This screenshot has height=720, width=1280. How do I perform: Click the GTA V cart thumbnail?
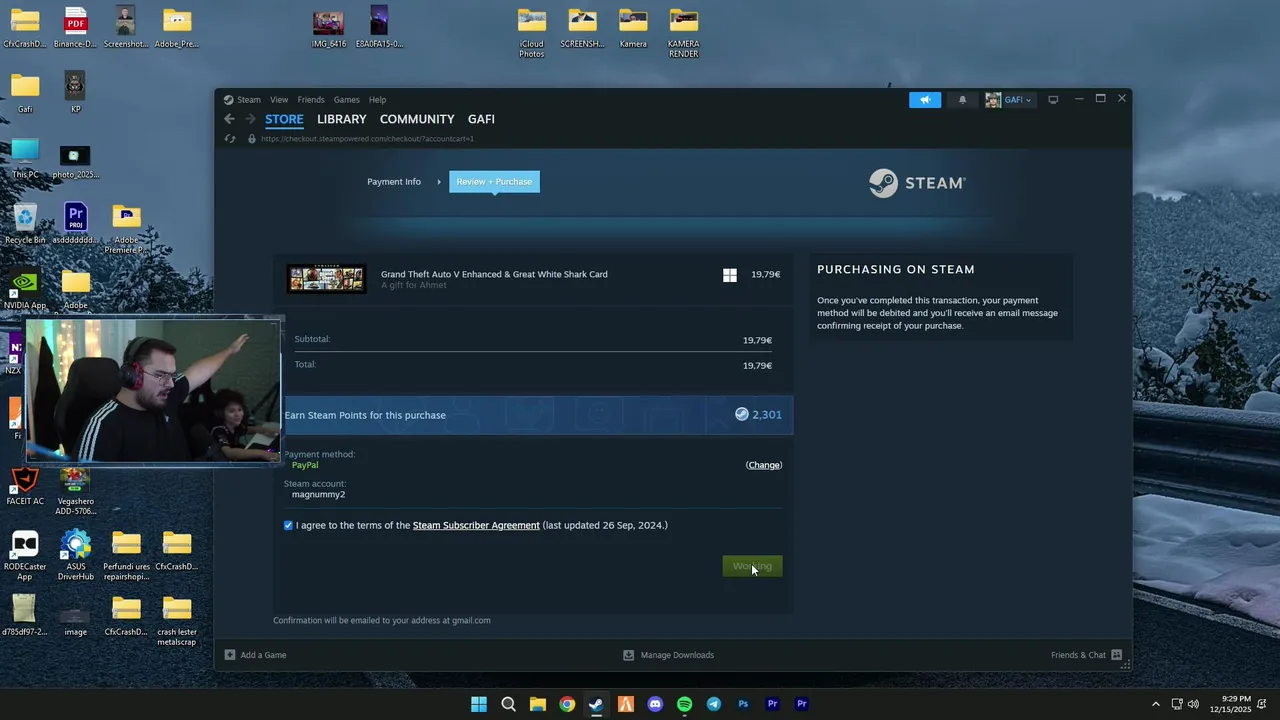326,279
